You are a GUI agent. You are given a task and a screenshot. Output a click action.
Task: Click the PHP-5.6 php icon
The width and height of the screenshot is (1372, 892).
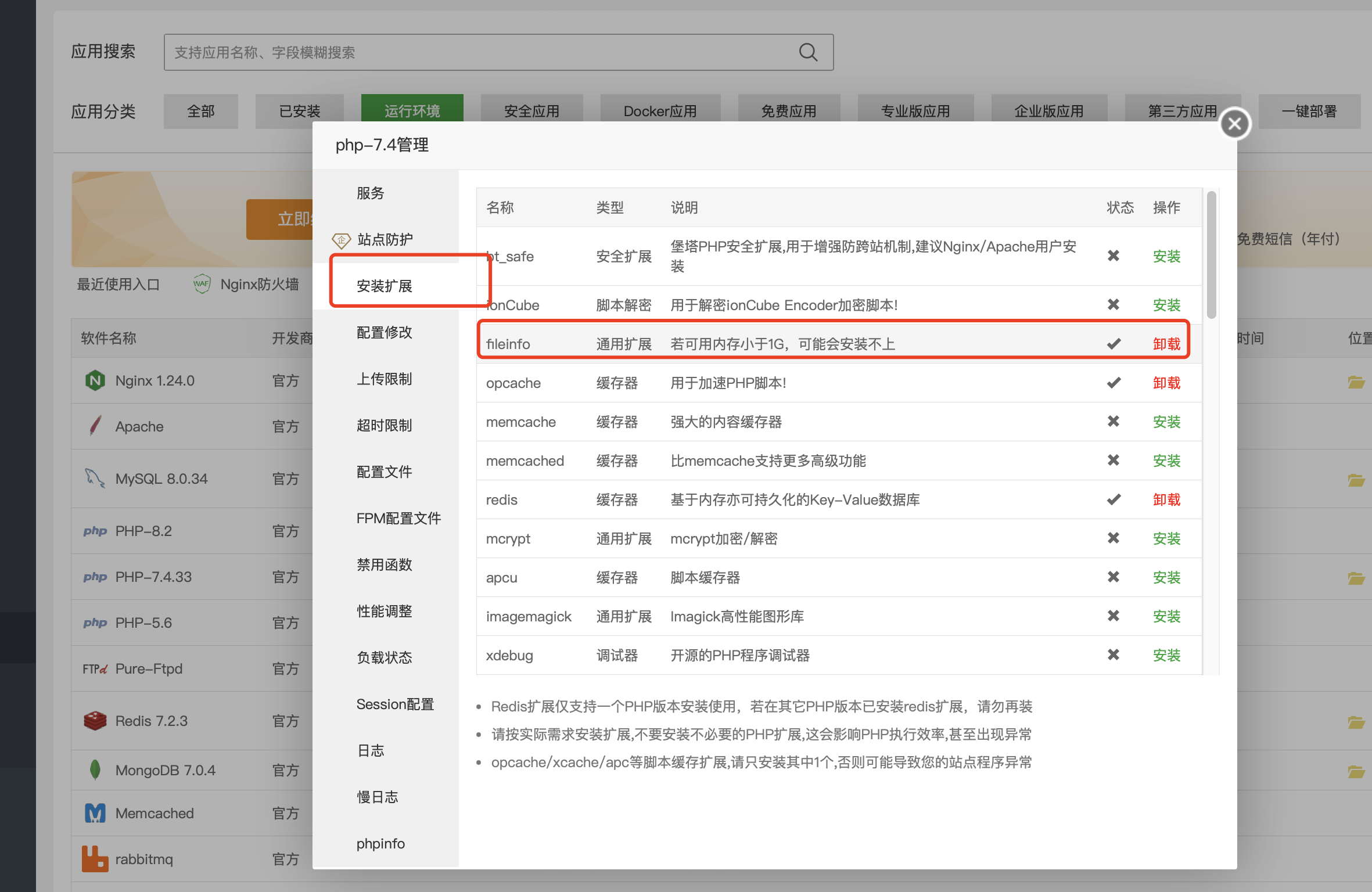pyautogui.click(x=95, y=623)
